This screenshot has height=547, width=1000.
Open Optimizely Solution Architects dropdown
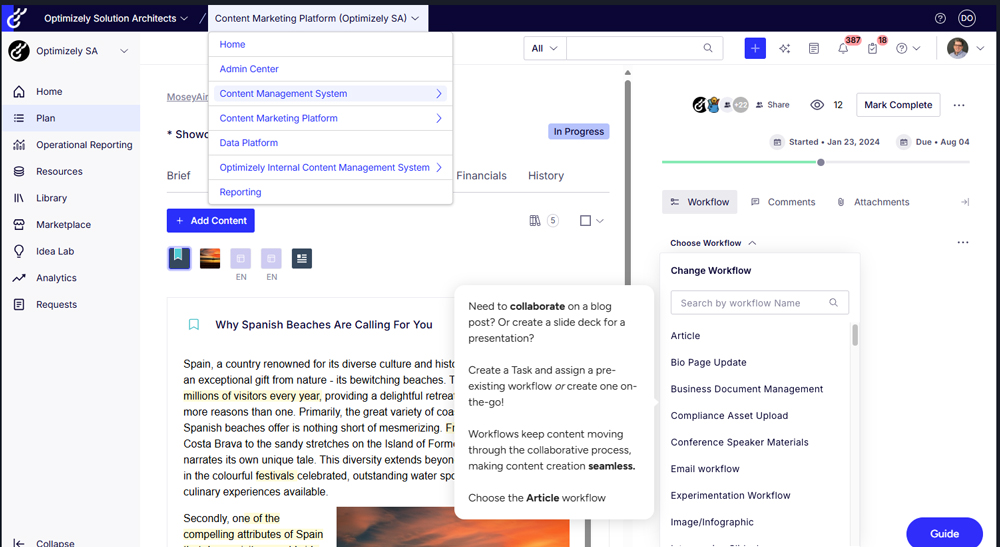116,18
